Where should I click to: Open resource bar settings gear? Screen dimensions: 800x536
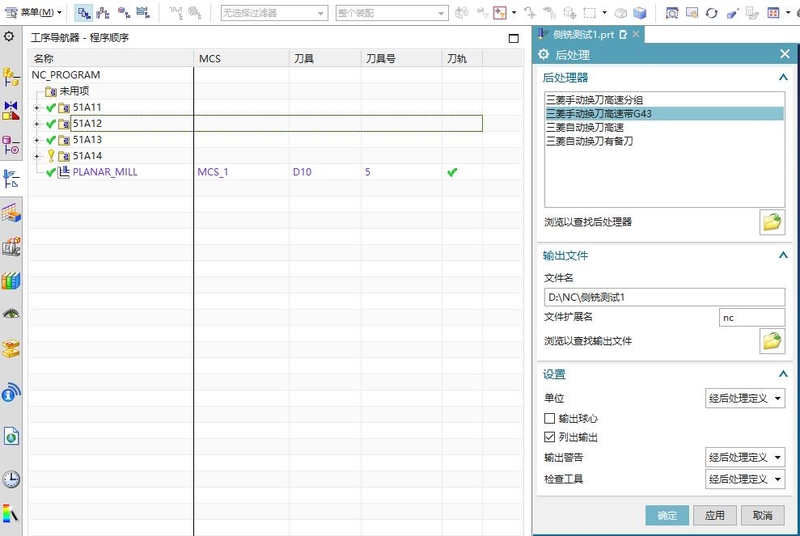(x=9, y=36)
